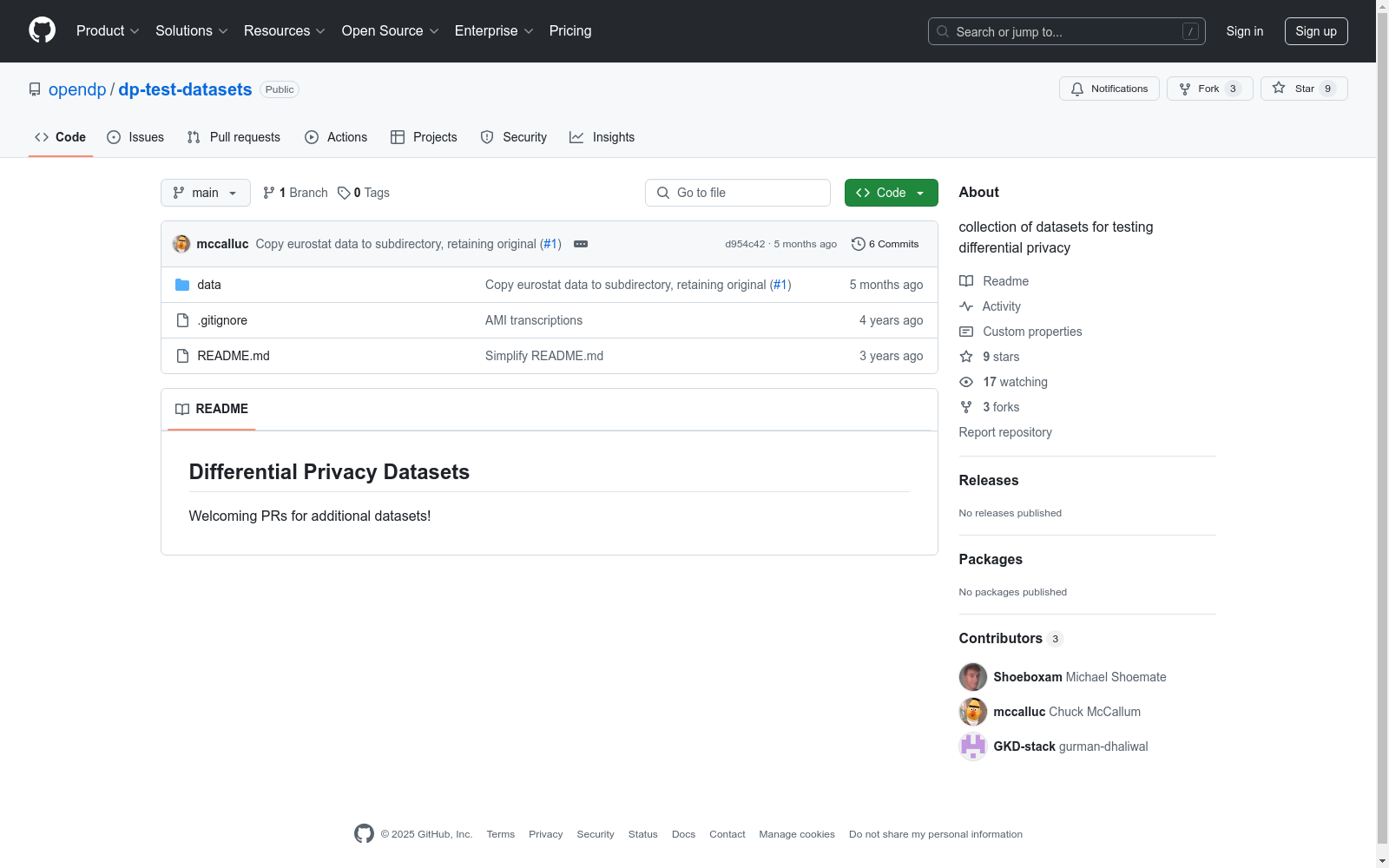
Task: Click the Shoeboxam contributor avatar
Action: point(973,677)
